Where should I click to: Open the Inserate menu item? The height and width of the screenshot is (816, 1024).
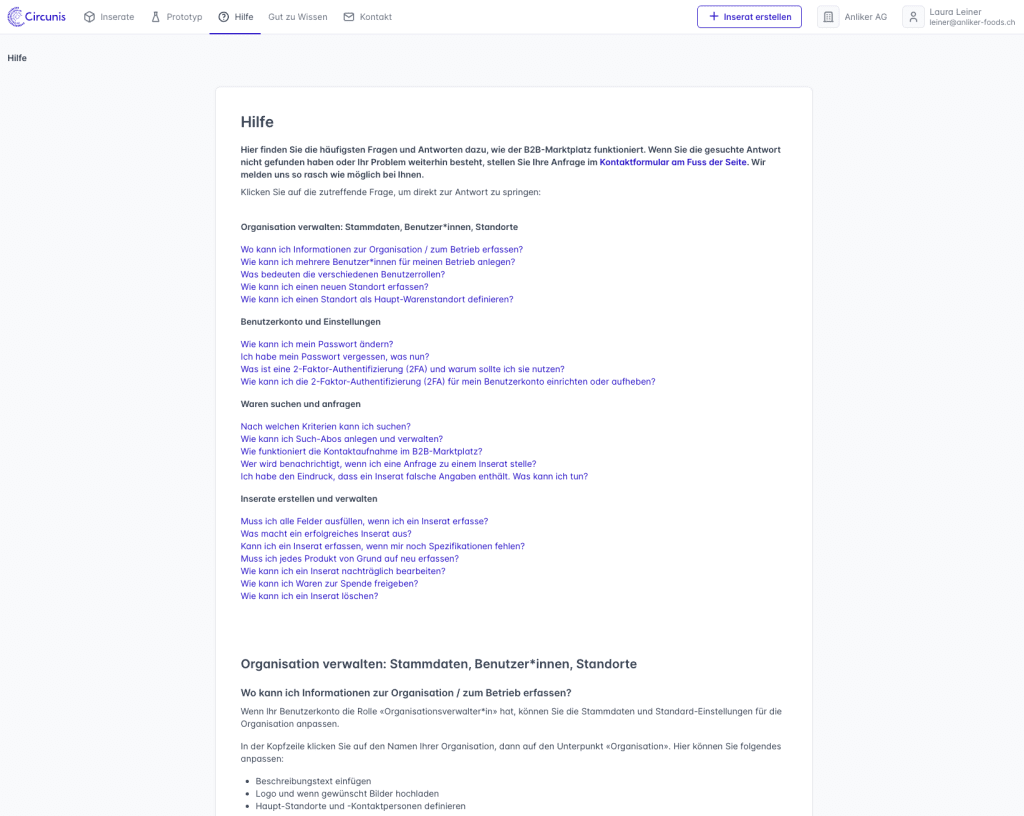(117, 17)
